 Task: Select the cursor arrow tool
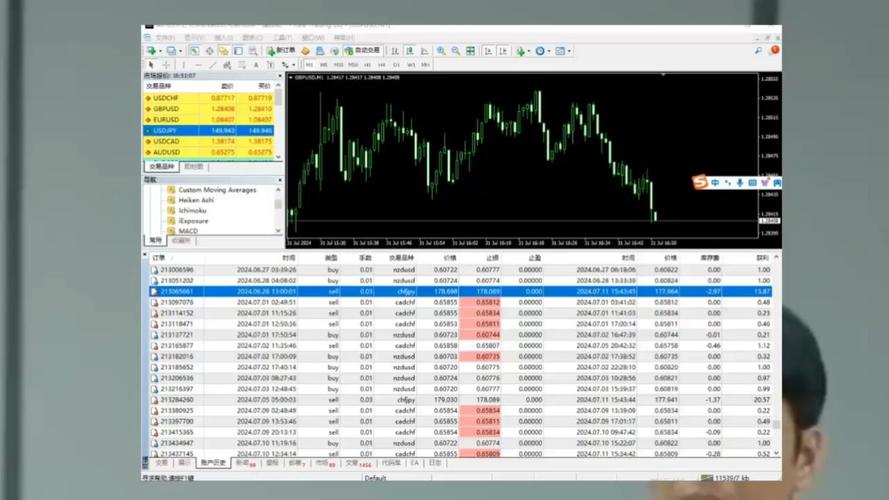tap(152, 65)
